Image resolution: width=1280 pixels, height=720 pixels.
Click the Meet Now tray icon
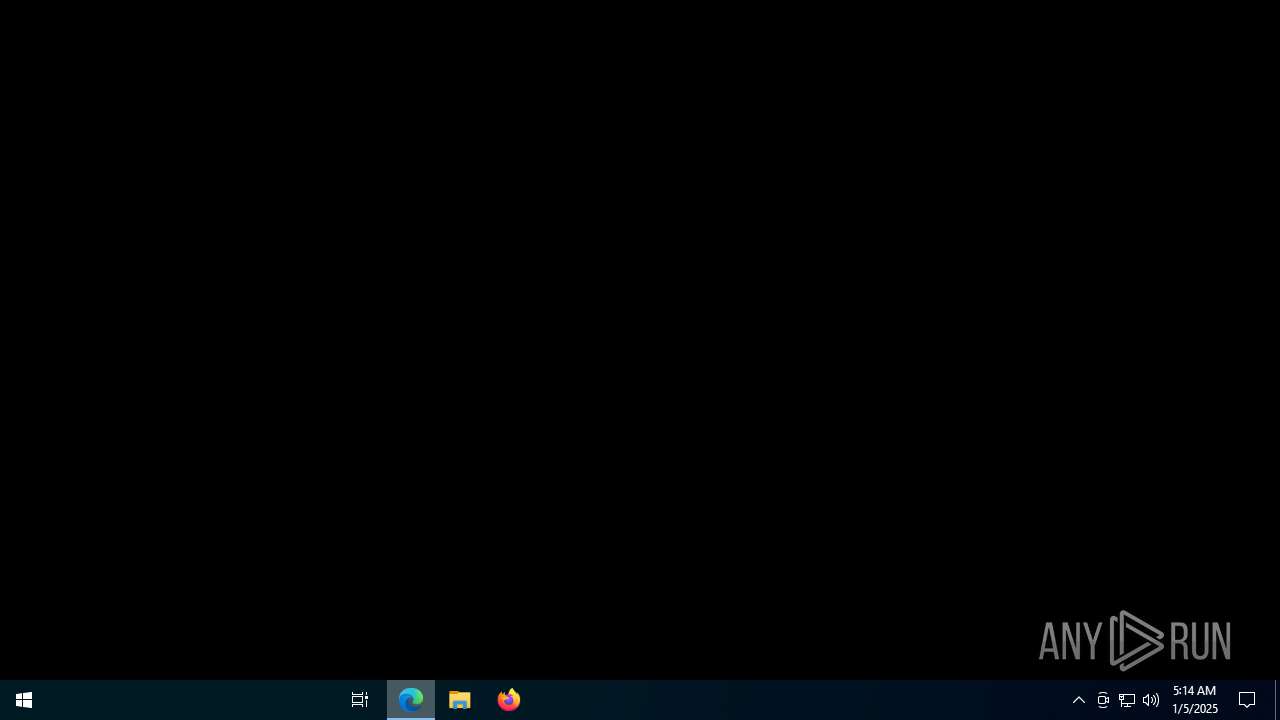(1103, 700)
